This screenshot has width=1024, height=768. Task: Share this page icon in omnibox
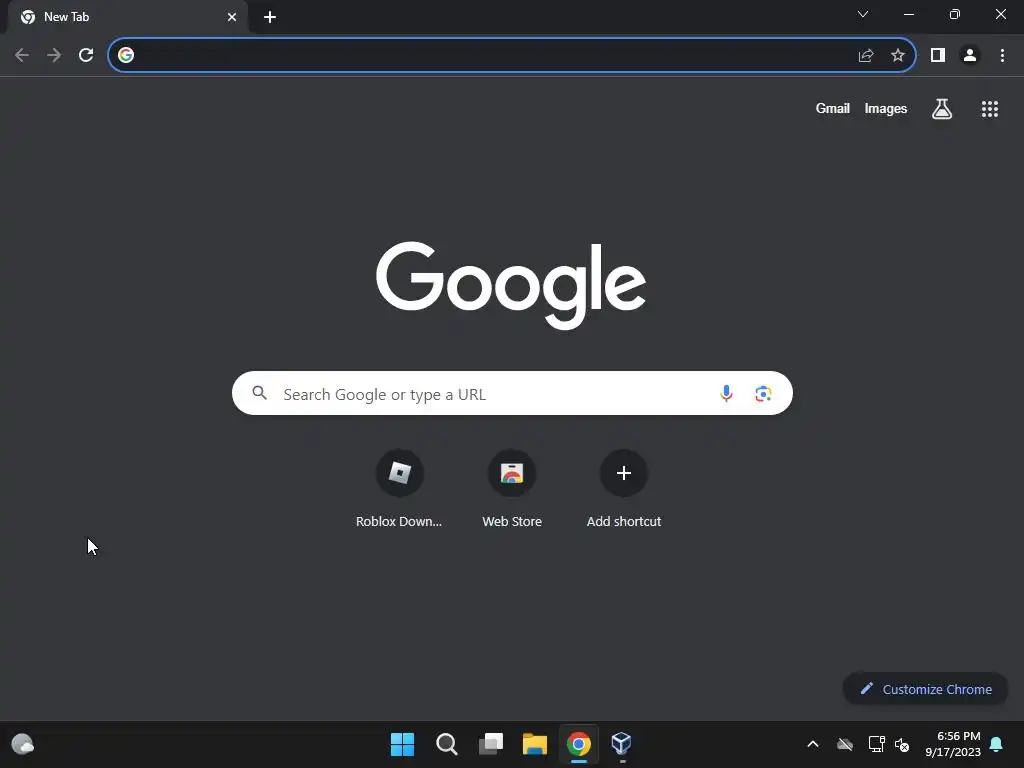point(866,56)
